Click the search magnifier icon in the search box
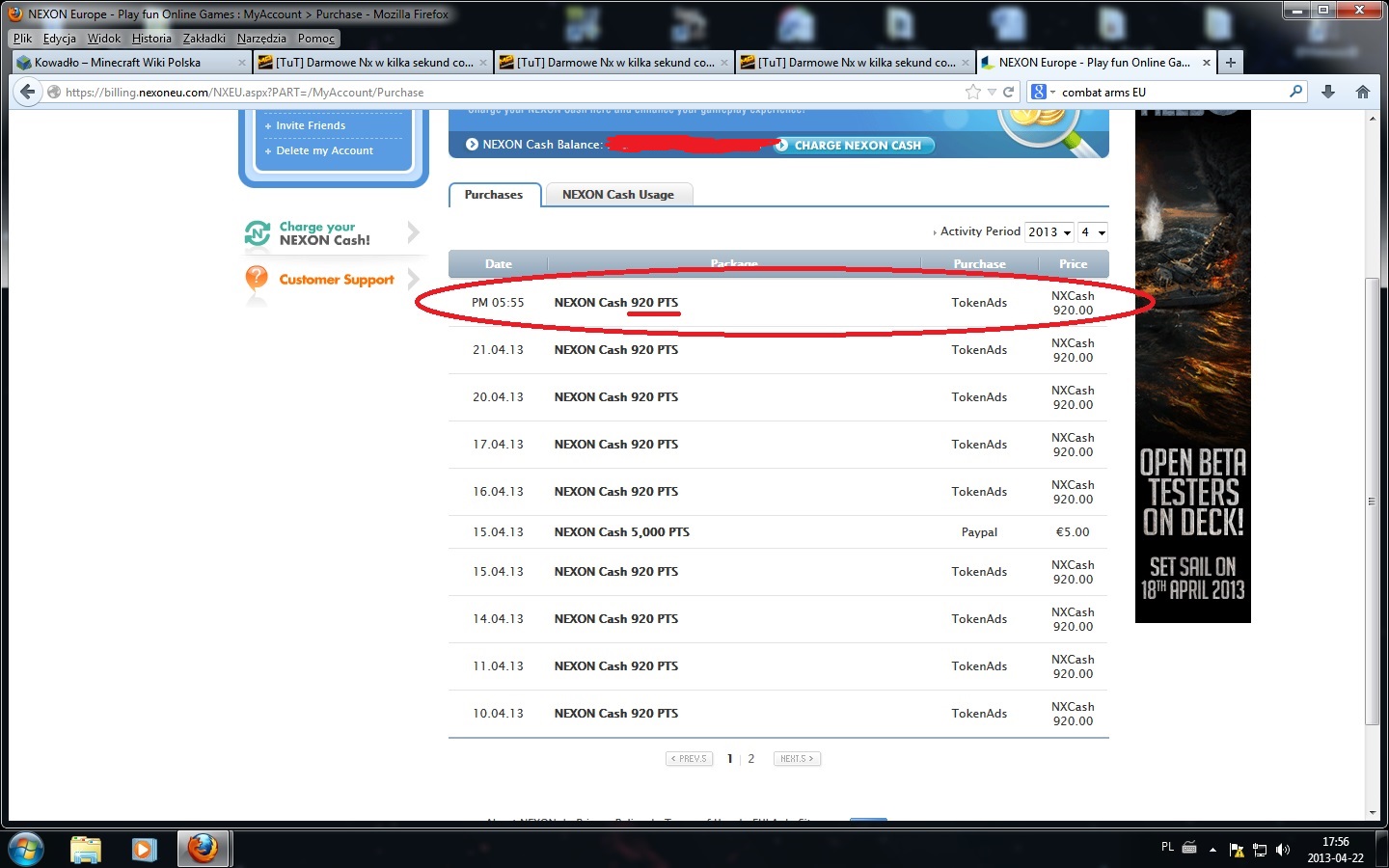 pyautogui.click(x=1295, y=92)
